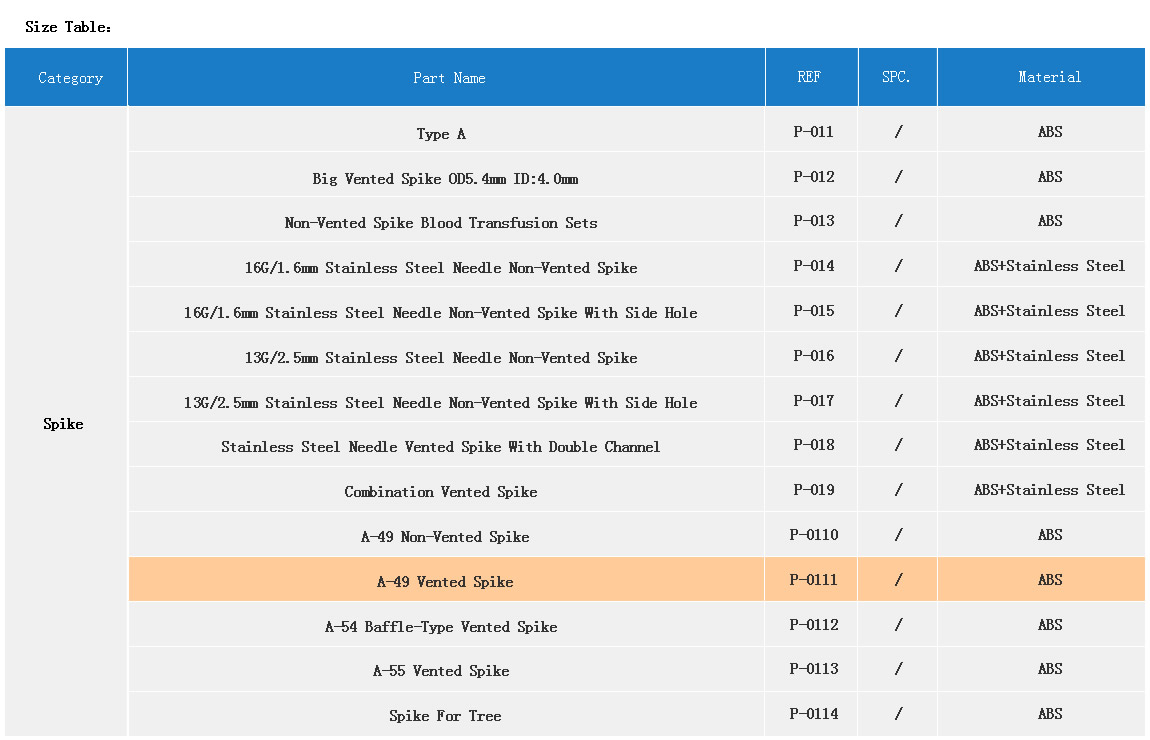Select REF code P-0113
The height and width of the screenshot is (740, 1150).
coord(813,669)
